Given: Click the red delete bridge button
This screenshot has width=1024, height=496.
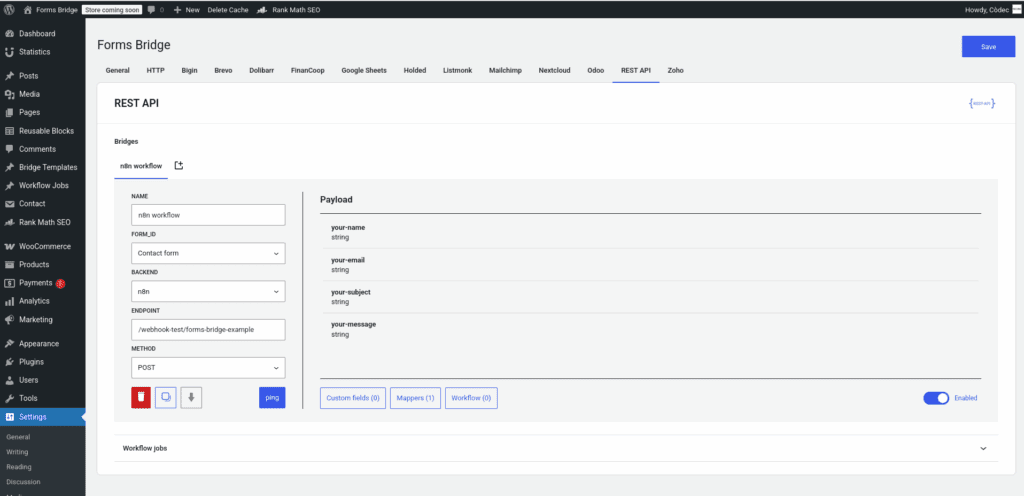Looking at the screenshot, I should click(x=141, y=397).
